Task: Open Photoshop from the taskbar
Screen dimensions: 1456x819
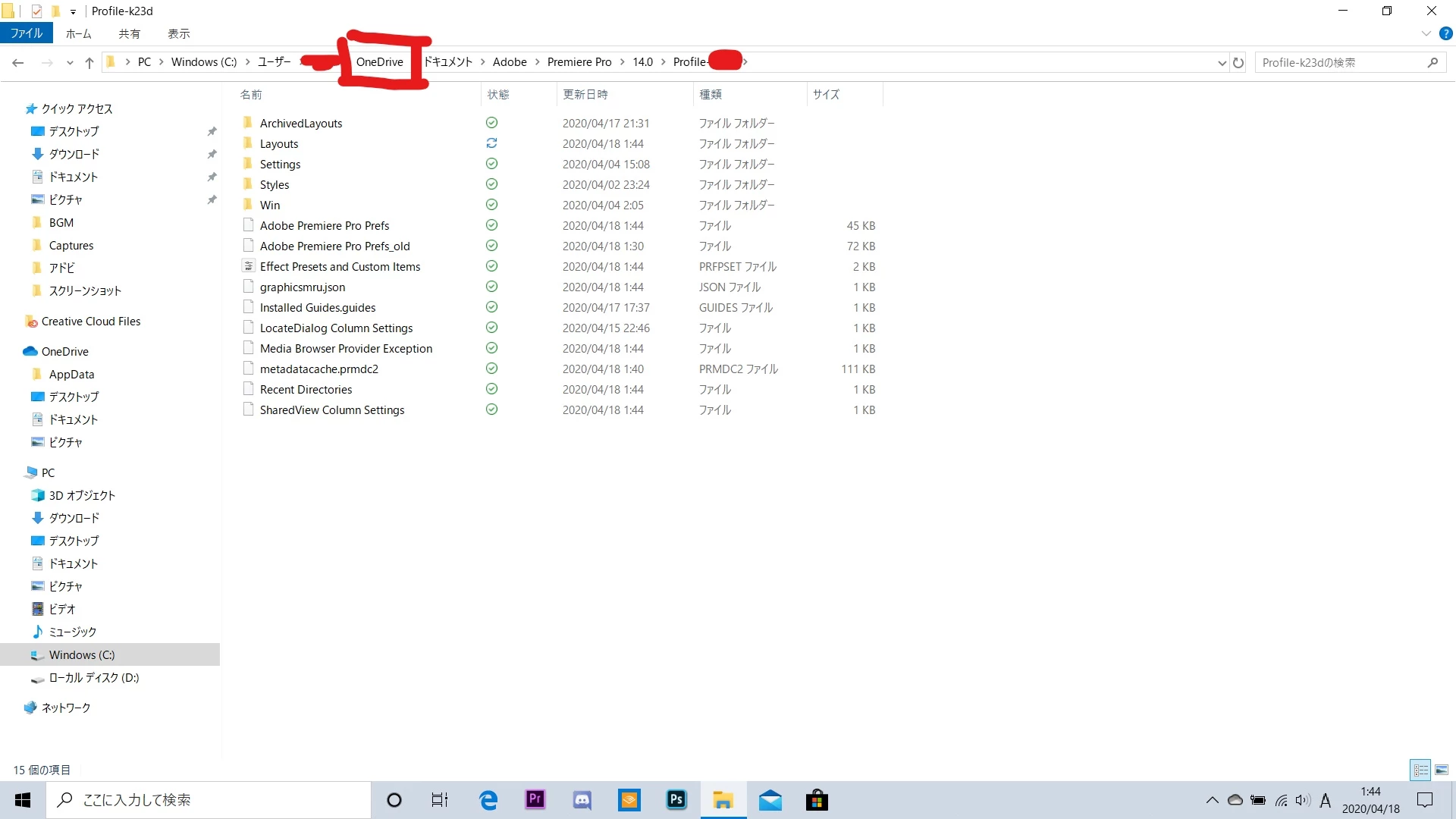Action: pyautogui.click(x=676, y=799)
